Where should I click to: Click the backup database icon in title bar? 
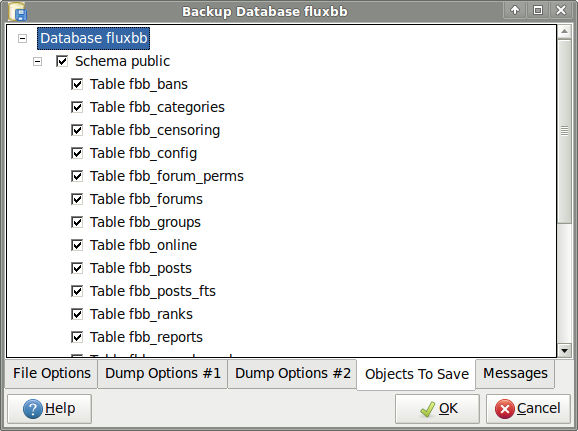(17, 11)
